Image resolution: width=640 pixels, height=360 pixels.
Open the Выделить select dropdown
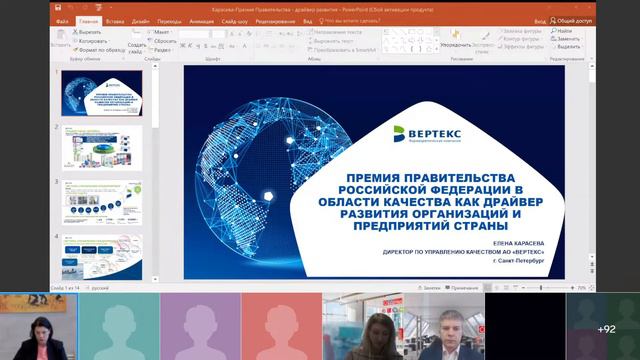coord(566,47)
